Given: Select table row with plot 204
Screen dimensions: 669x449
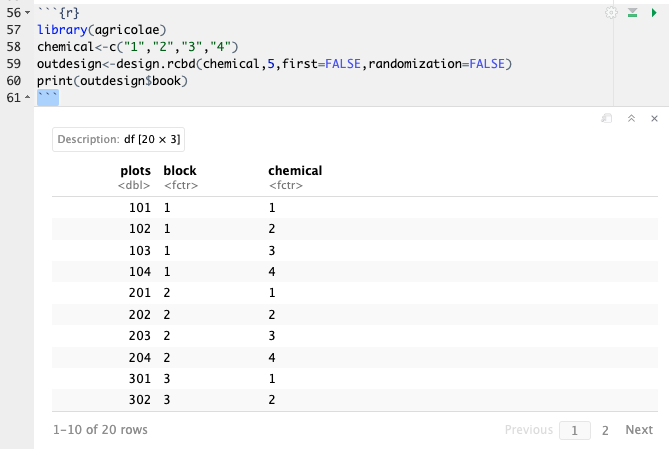Looking at the screenshot, I should point(350,356).
